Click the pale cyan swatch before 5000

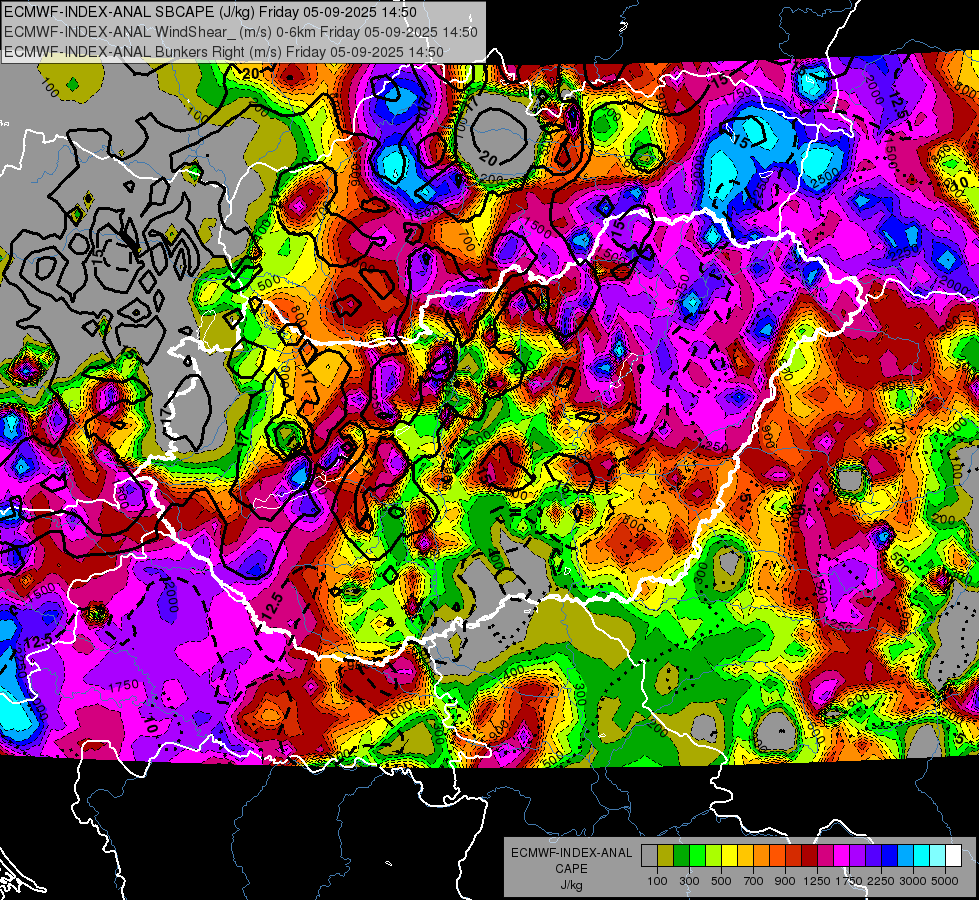[x=938, y=855]
